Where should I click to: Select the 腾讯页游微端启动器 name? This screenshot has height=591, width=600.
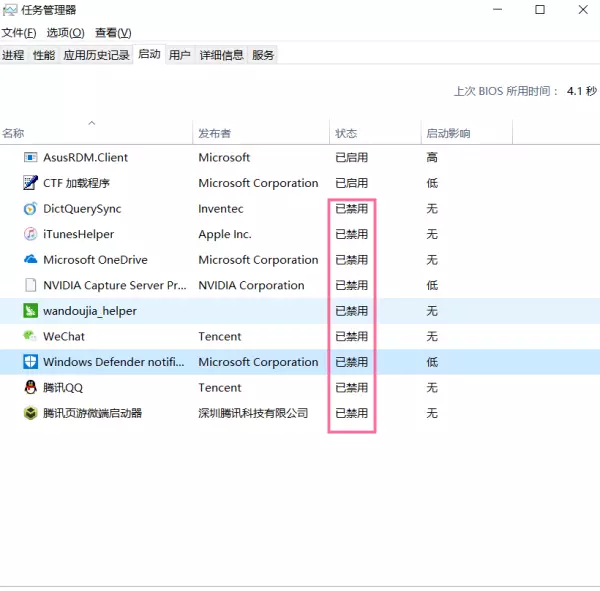pos(92,413)
